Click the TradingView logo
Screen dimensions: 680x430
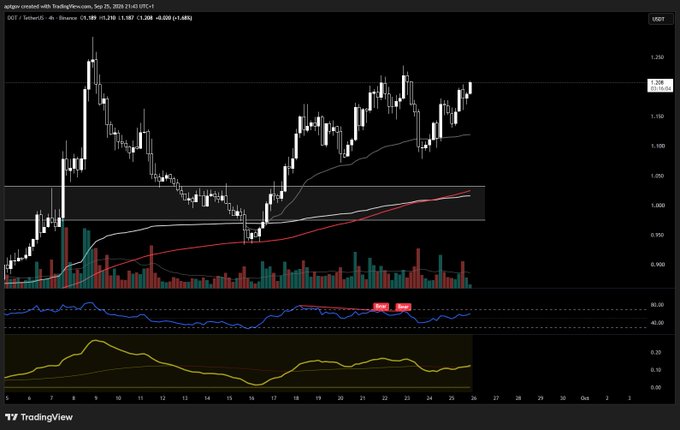[39, 417]
